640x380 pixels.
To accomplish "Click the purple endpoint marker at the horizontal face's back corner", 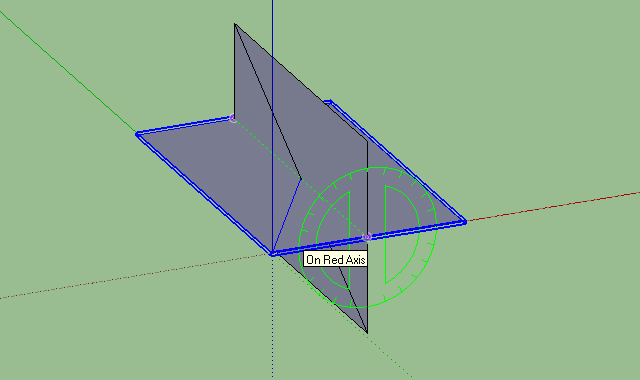I will coord(233,118).
